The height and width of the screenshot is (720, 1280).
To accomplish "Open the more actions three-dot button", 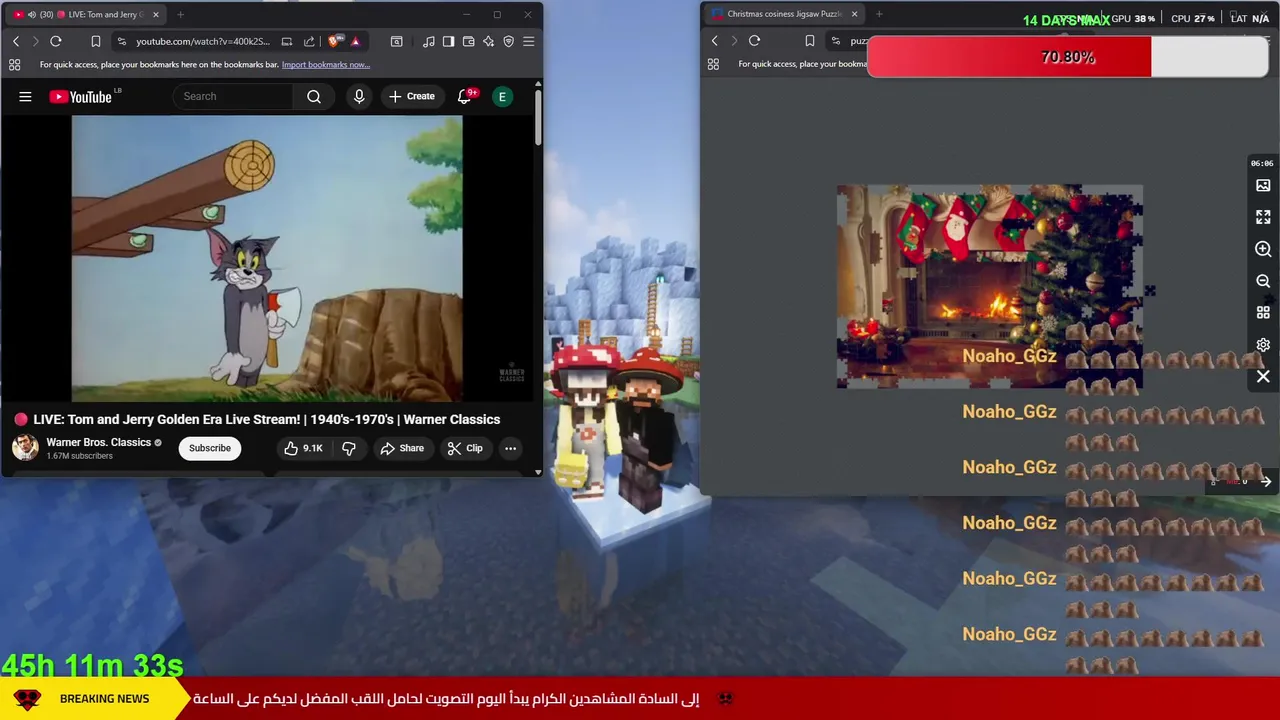I will tap(510, 448).
